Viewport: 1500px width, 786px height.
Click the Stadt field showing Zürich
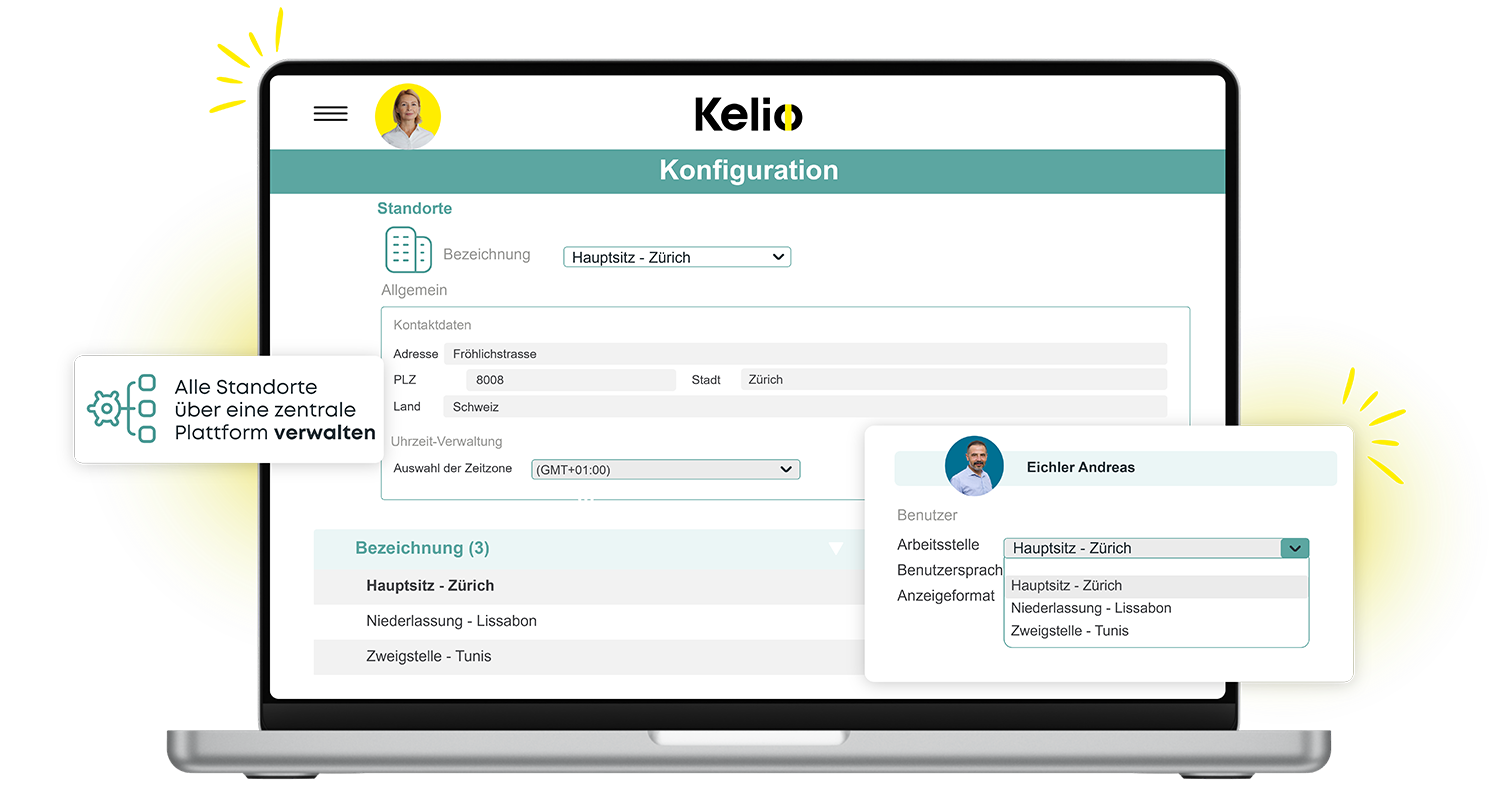[x=954, y=380]
